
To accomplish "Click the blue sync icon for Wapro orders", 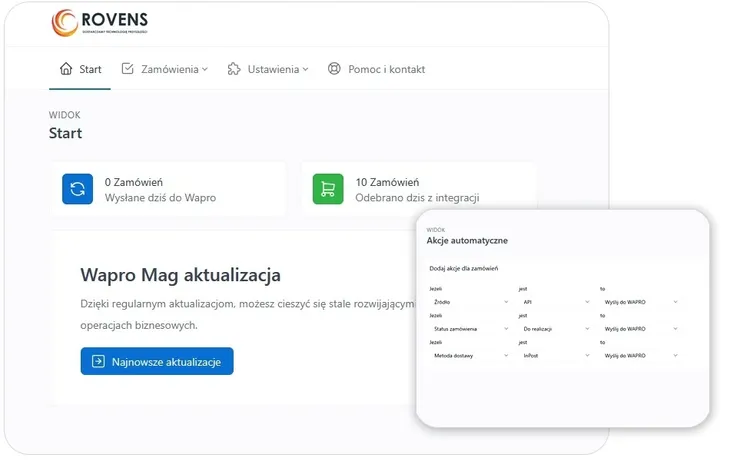I will point(78,189).
